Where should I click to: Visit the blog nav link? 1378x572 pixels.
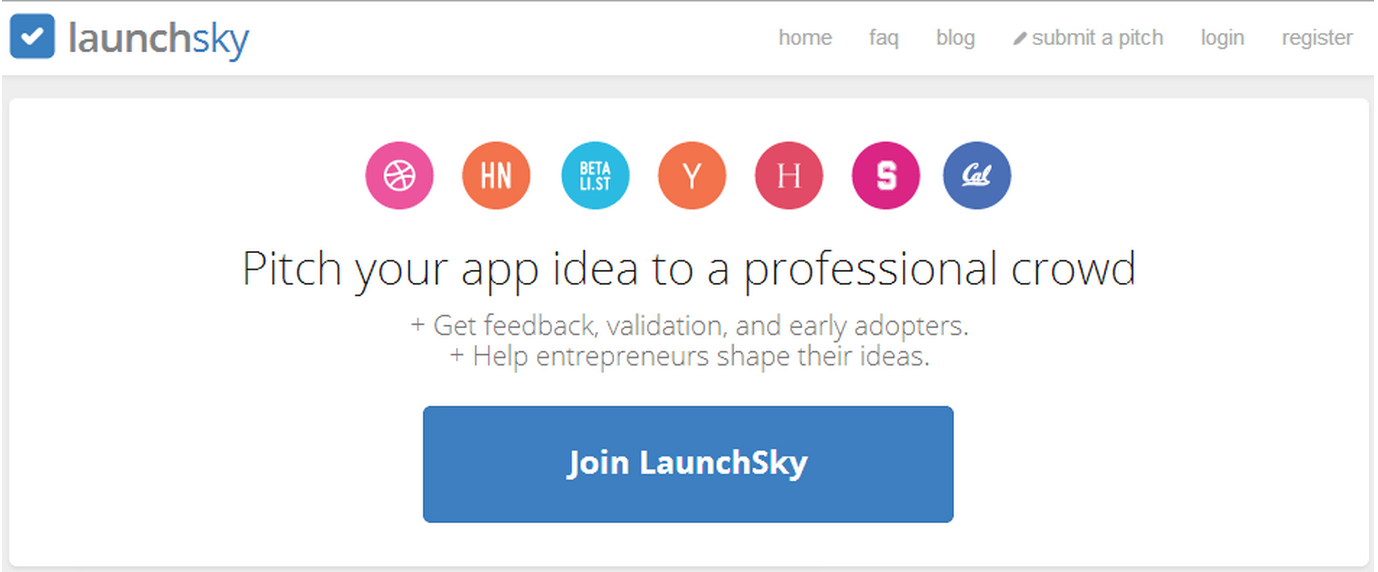(x=955, y=38)
